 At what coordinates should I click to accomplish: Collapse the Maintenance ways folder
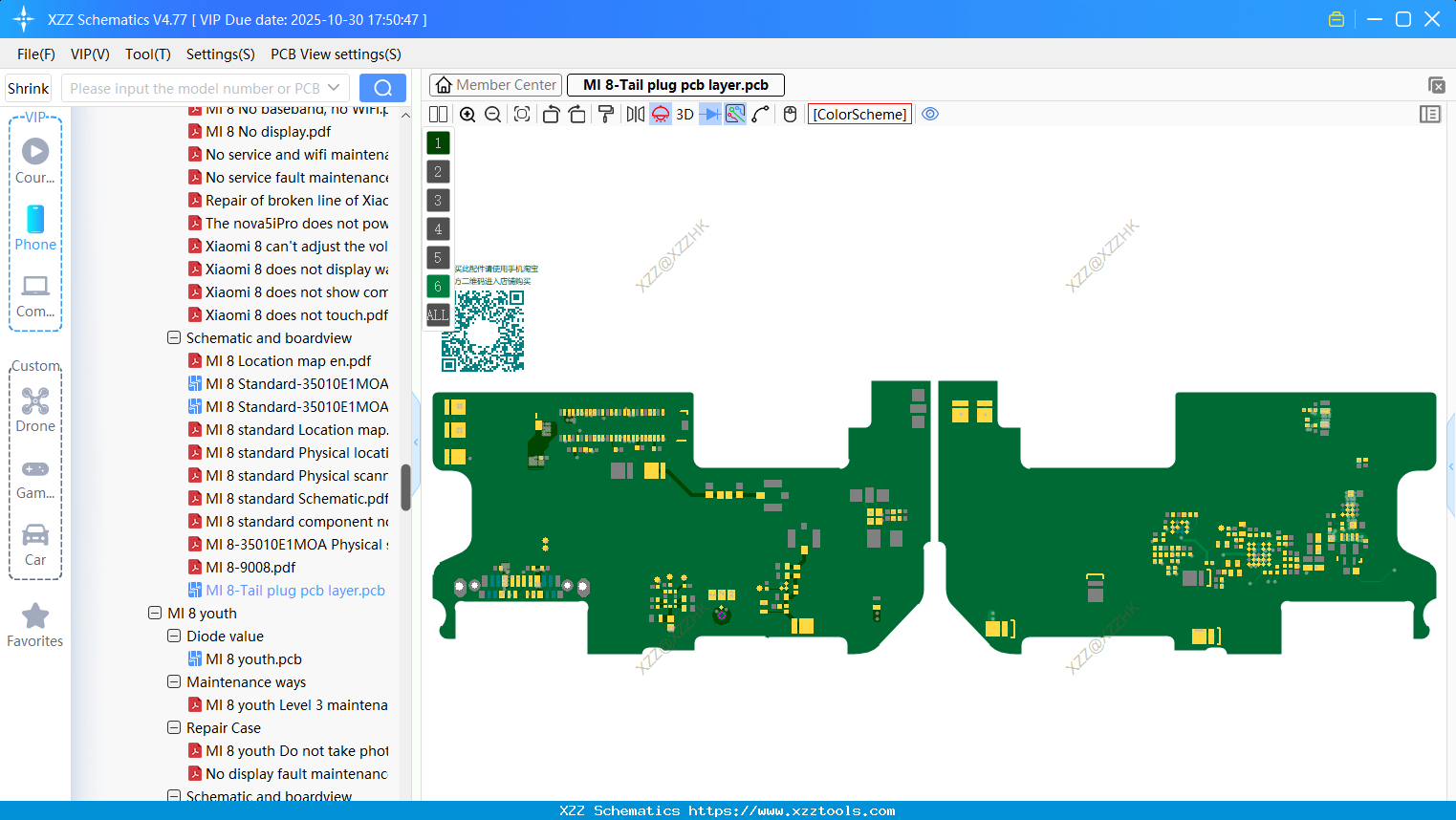pos(174,681)
